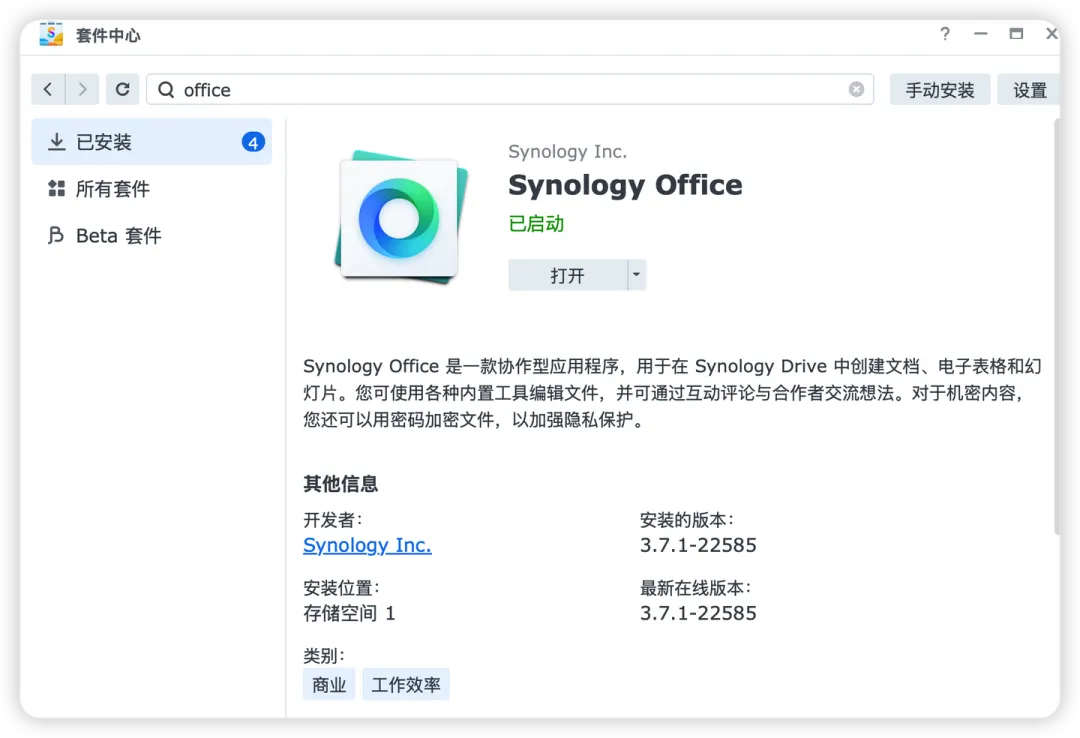The height and width of the screenshot is (738, 1080).
Task: Click the 其他信息 heading
Action: 340,484
